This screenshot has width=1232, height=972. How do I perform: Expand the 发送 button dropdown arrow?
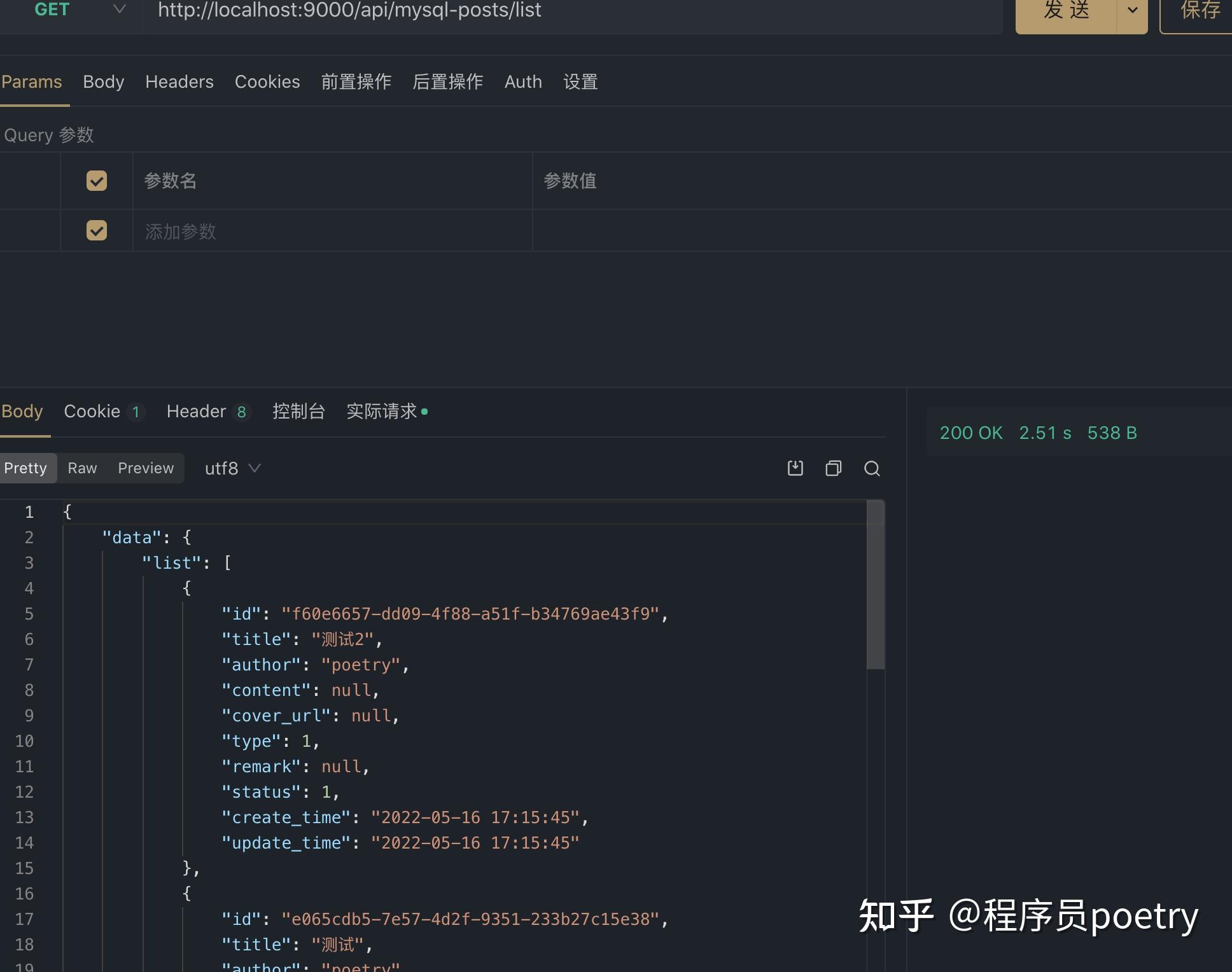[x=1133, y=10]
